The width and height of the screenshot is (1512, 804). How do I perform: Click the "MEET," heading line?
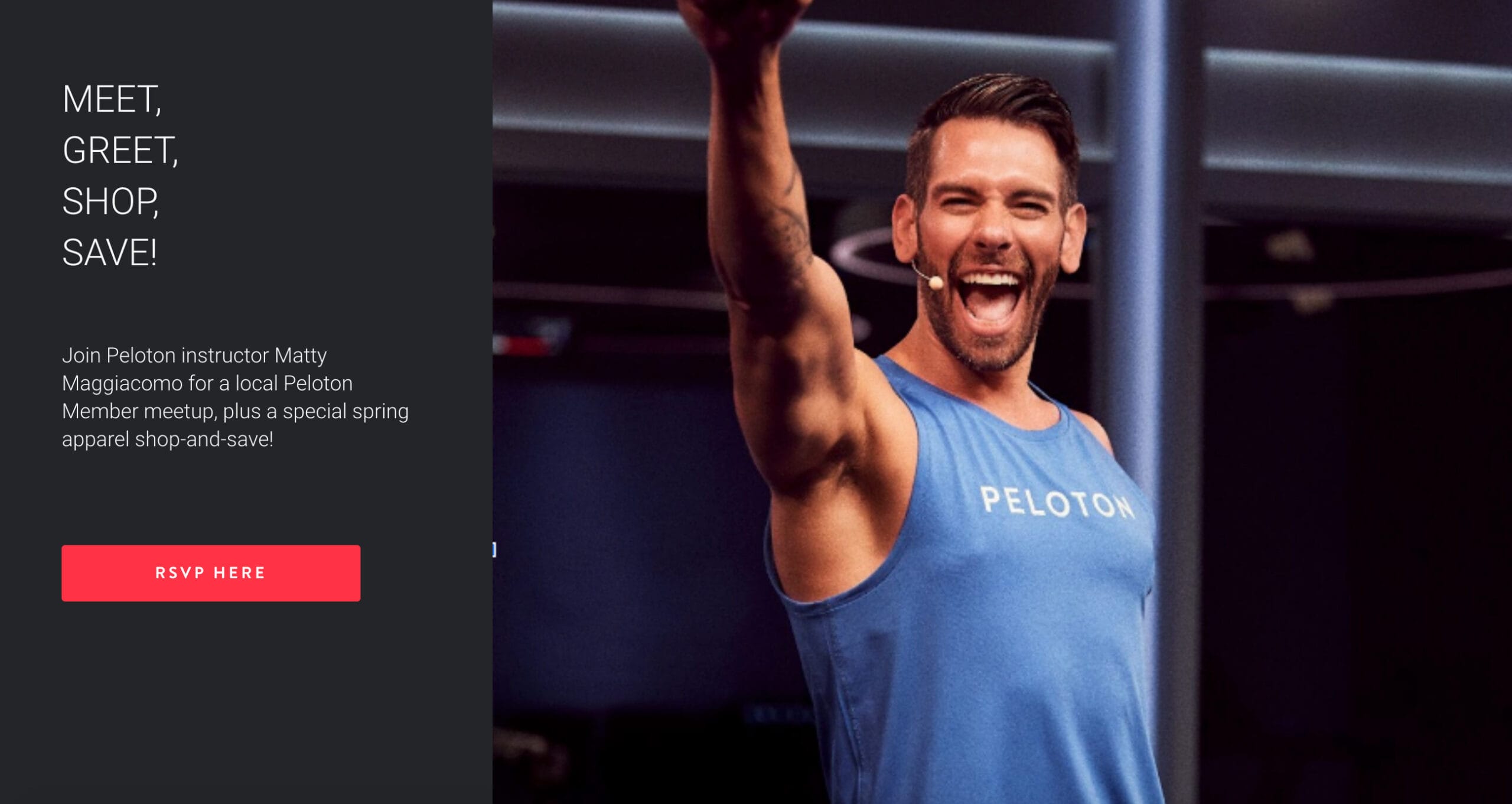(112, 99)
